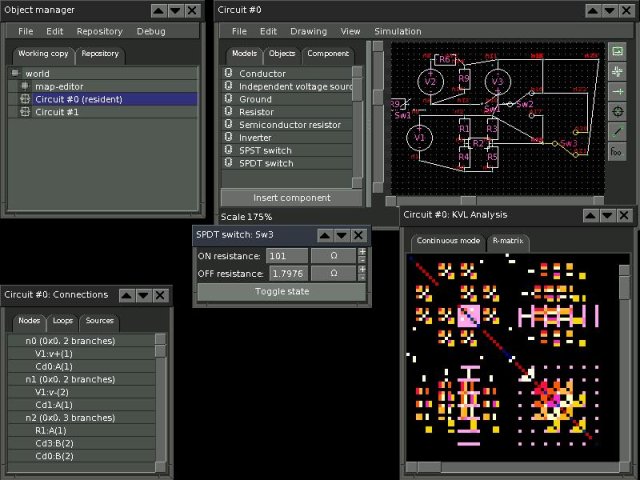The height and width of the screenshot is (480, 640).
Task: Click the map-editor object icon
Action: click(x=25, y=86)
